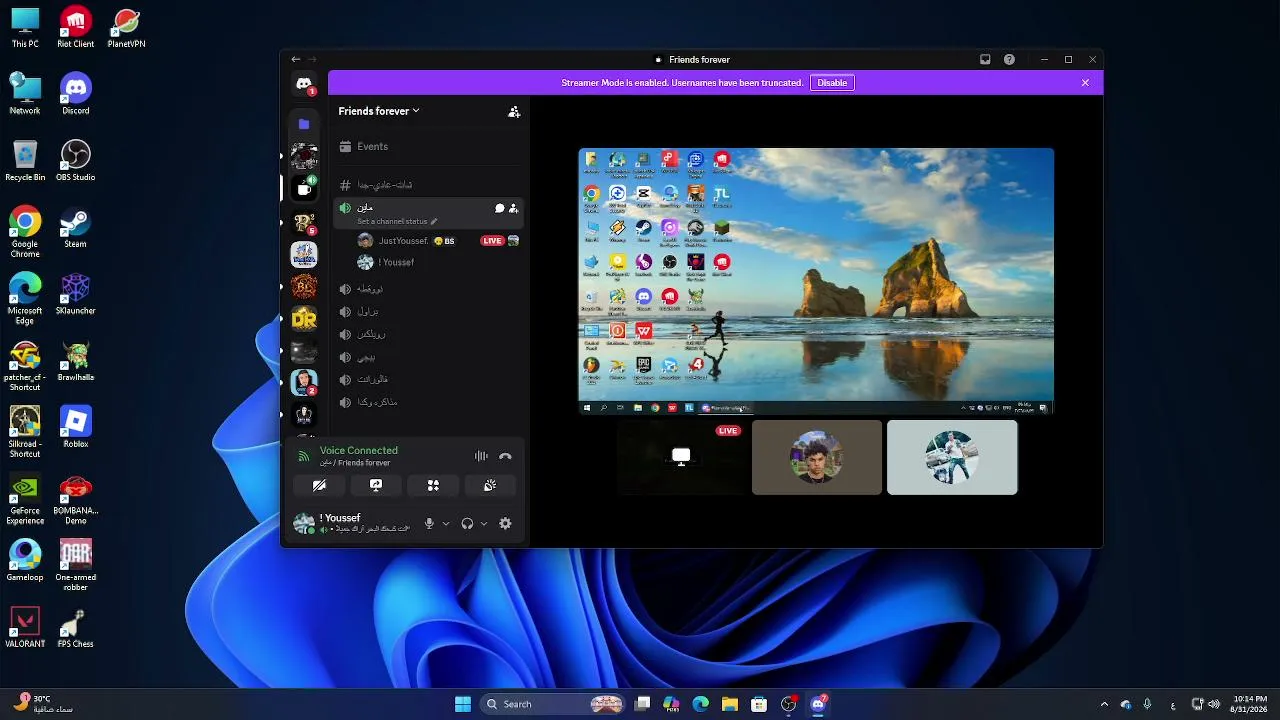This screenshot has width=1280, height=720.
Task: Toggle the camera on in voice panel
Action: click(x=319, y=485)
